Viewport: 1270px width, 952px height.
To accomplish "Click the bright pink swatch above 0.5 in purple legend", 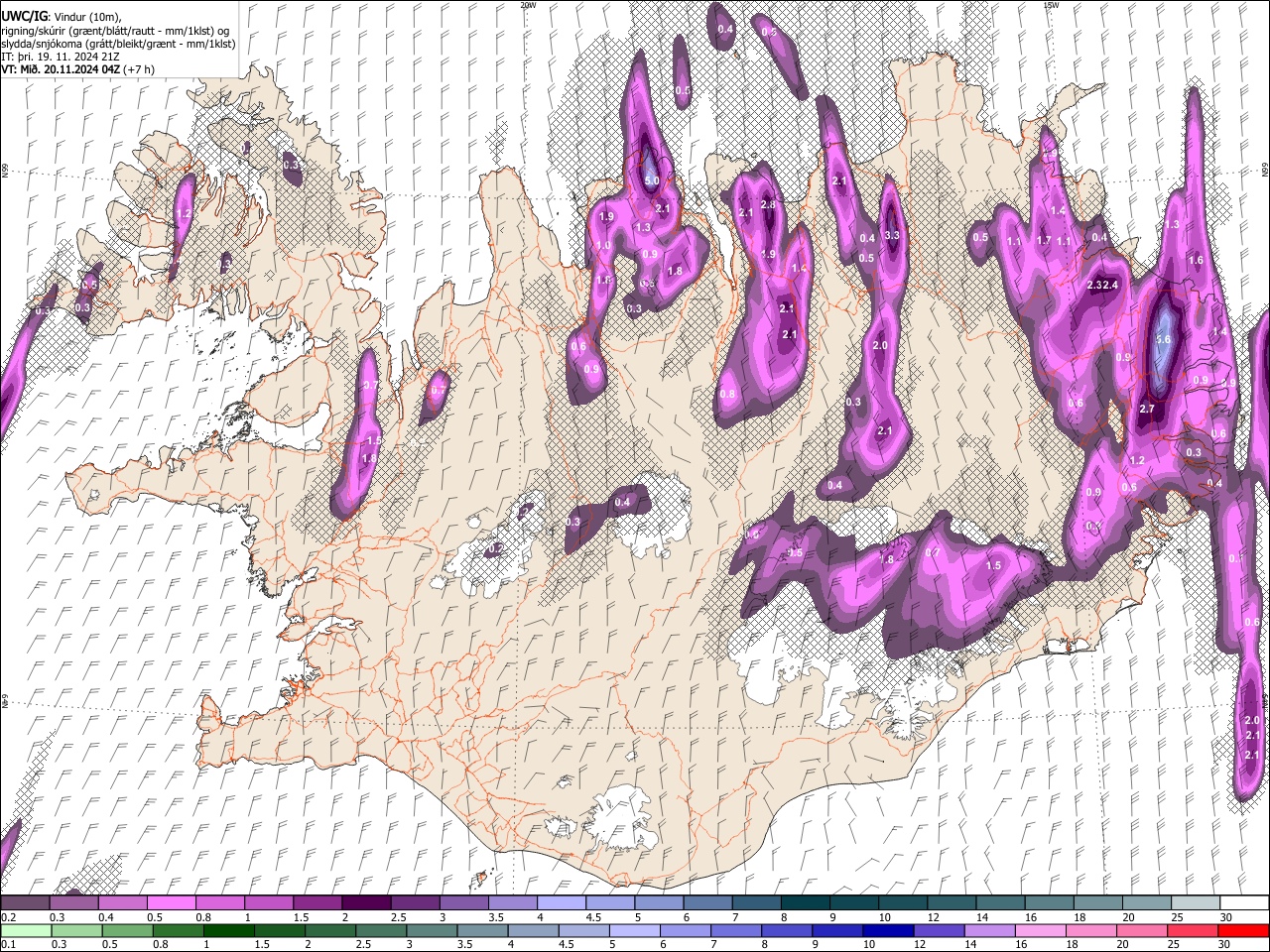I will pos(171,902).
